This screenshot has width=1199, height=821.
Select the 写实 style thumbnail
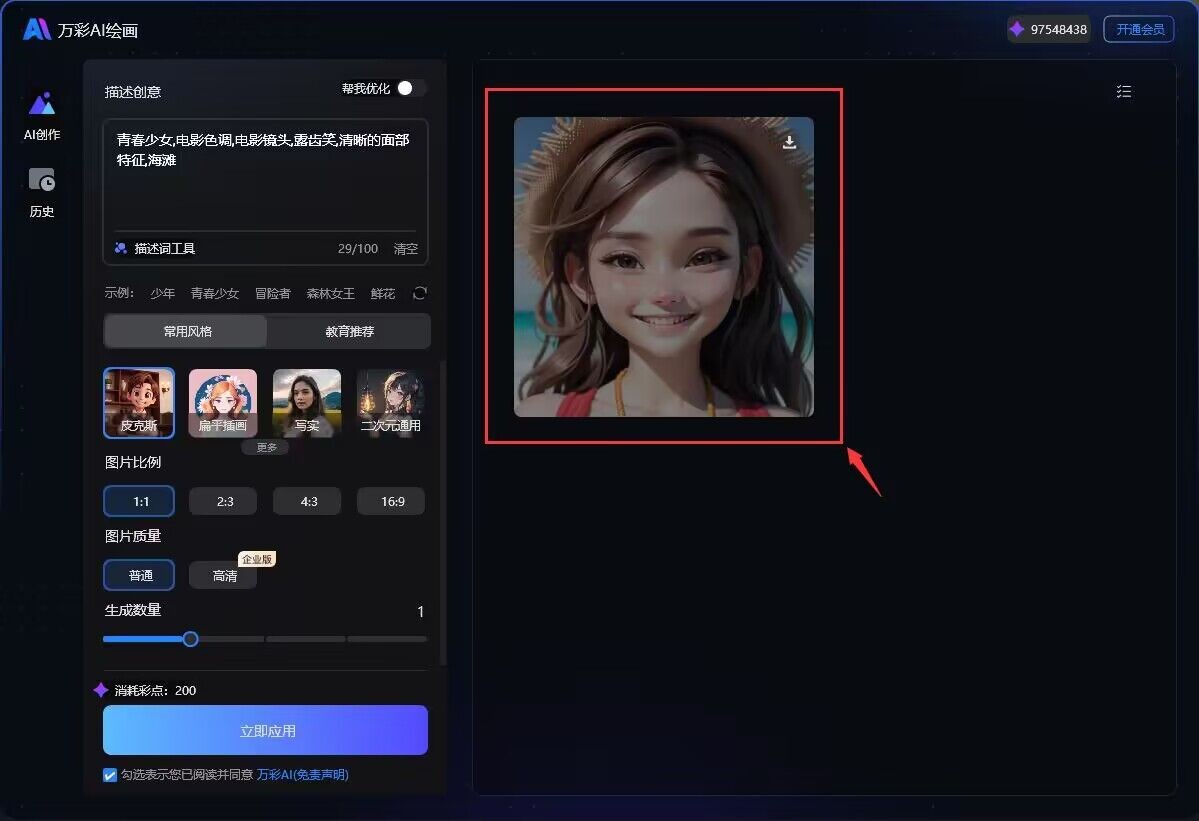click(x=307, y=403)
